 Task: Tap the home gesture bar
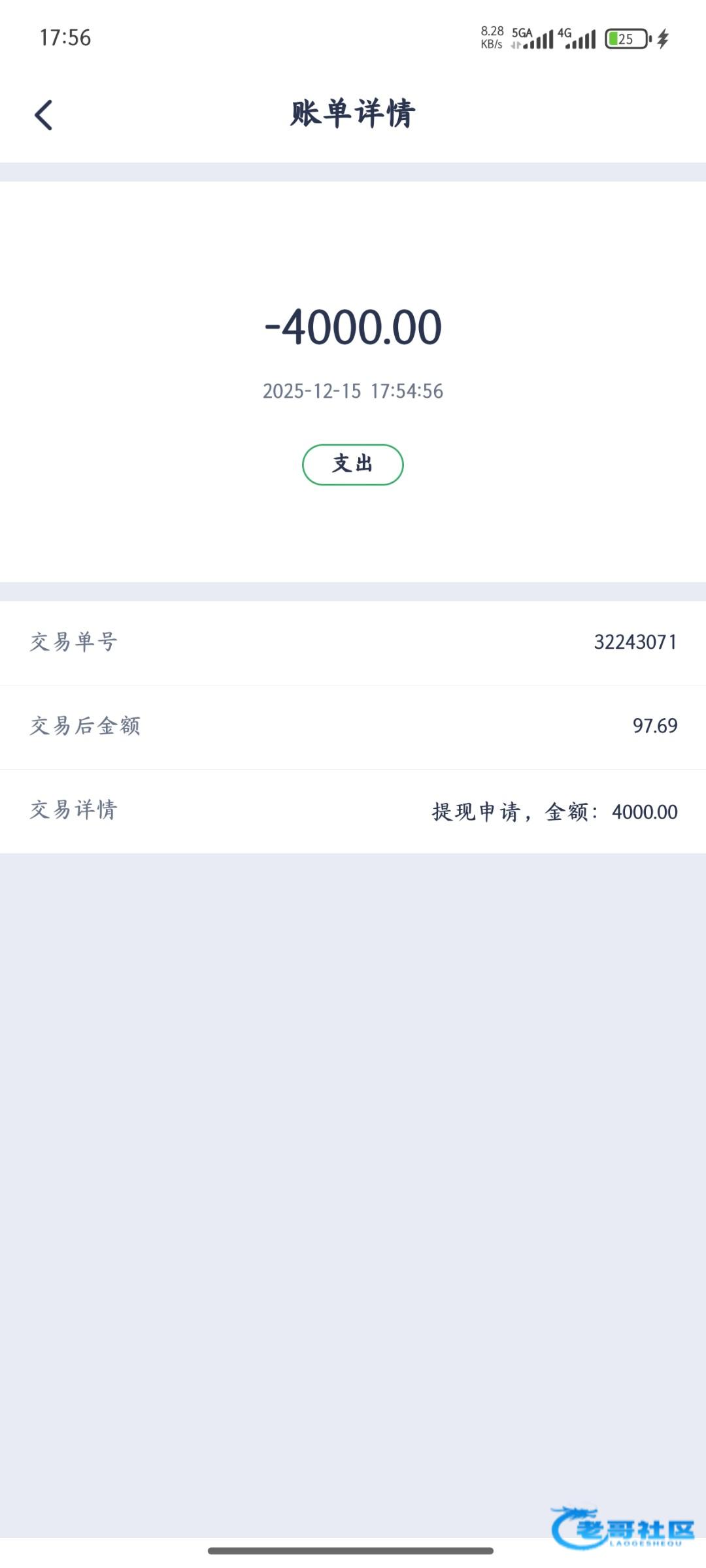point(350,1550)
